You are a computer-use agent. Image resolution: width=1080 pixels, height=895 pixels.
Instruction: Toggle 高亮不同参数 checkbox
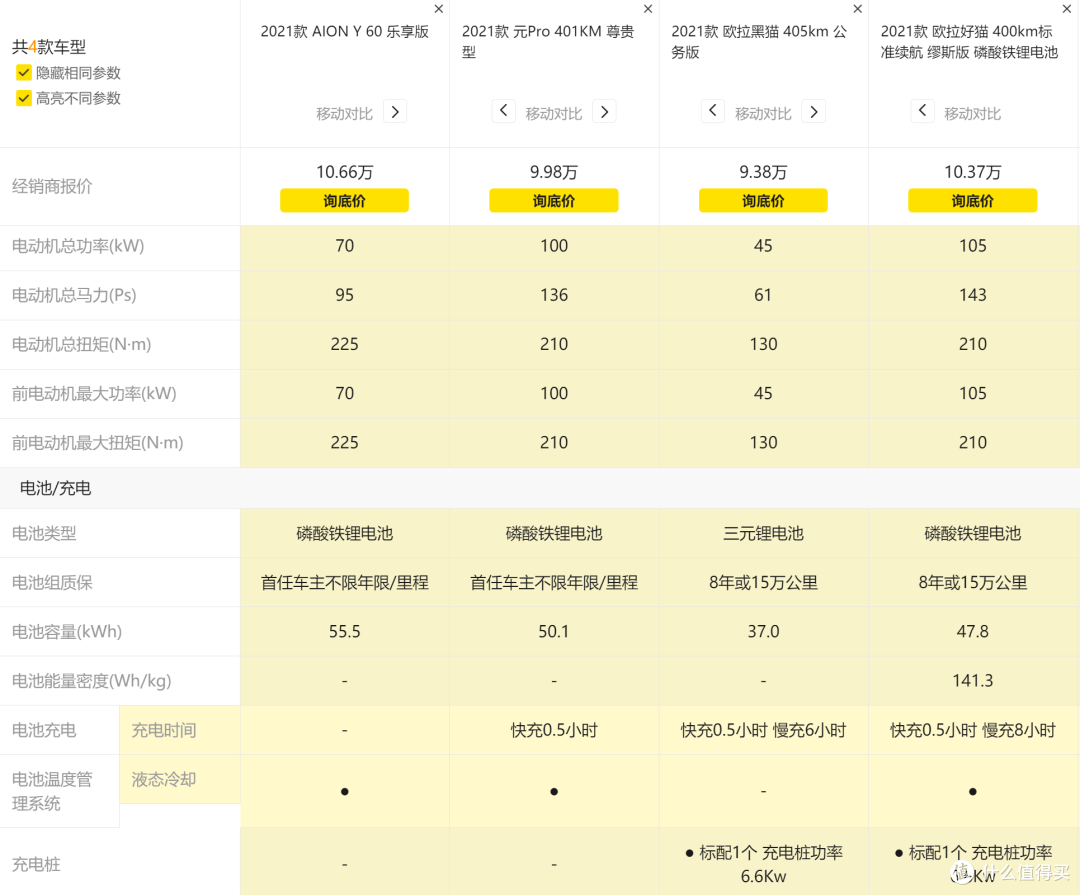pyautogui.click(x=23, y=98)
